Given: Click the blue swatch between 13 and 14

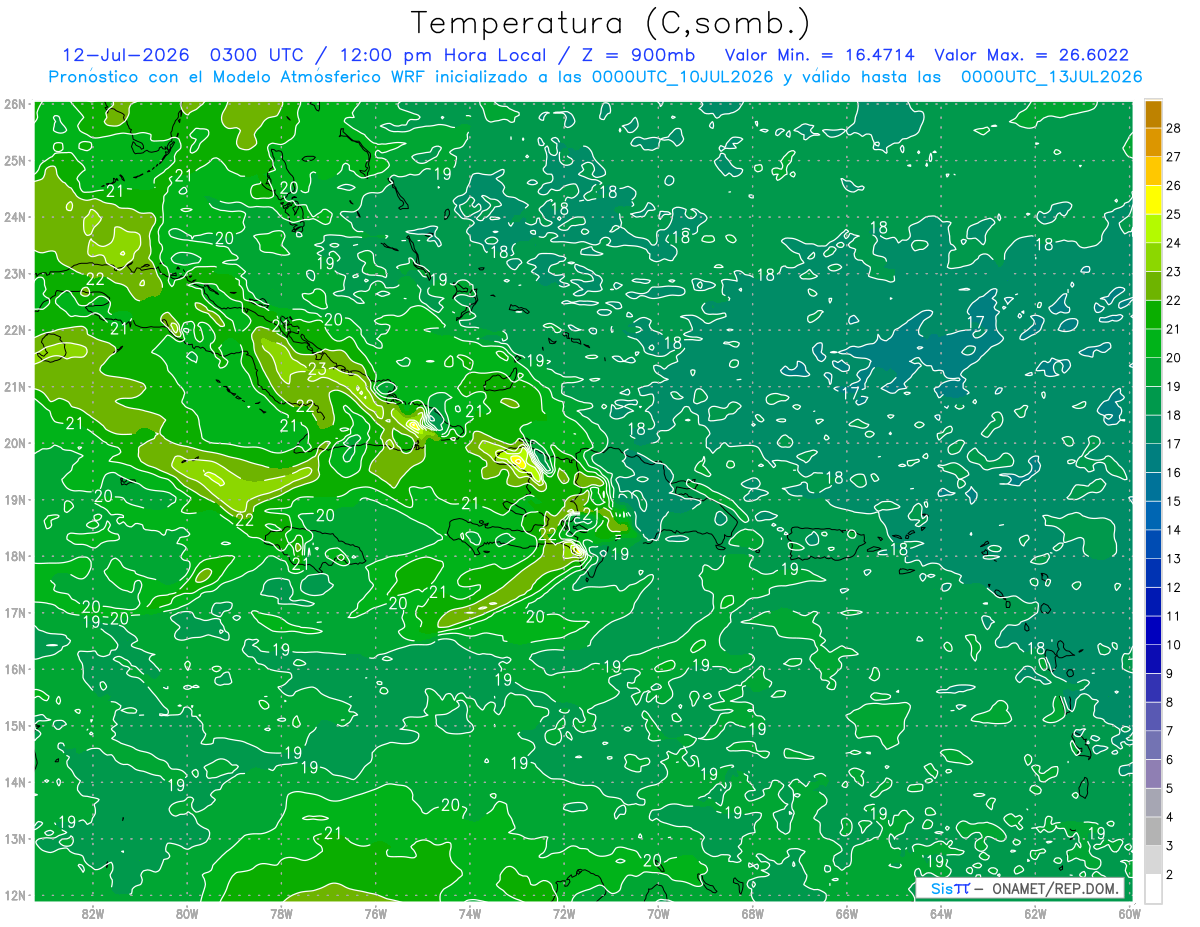Looking at the screenshot, I should tap(1153, 544).
